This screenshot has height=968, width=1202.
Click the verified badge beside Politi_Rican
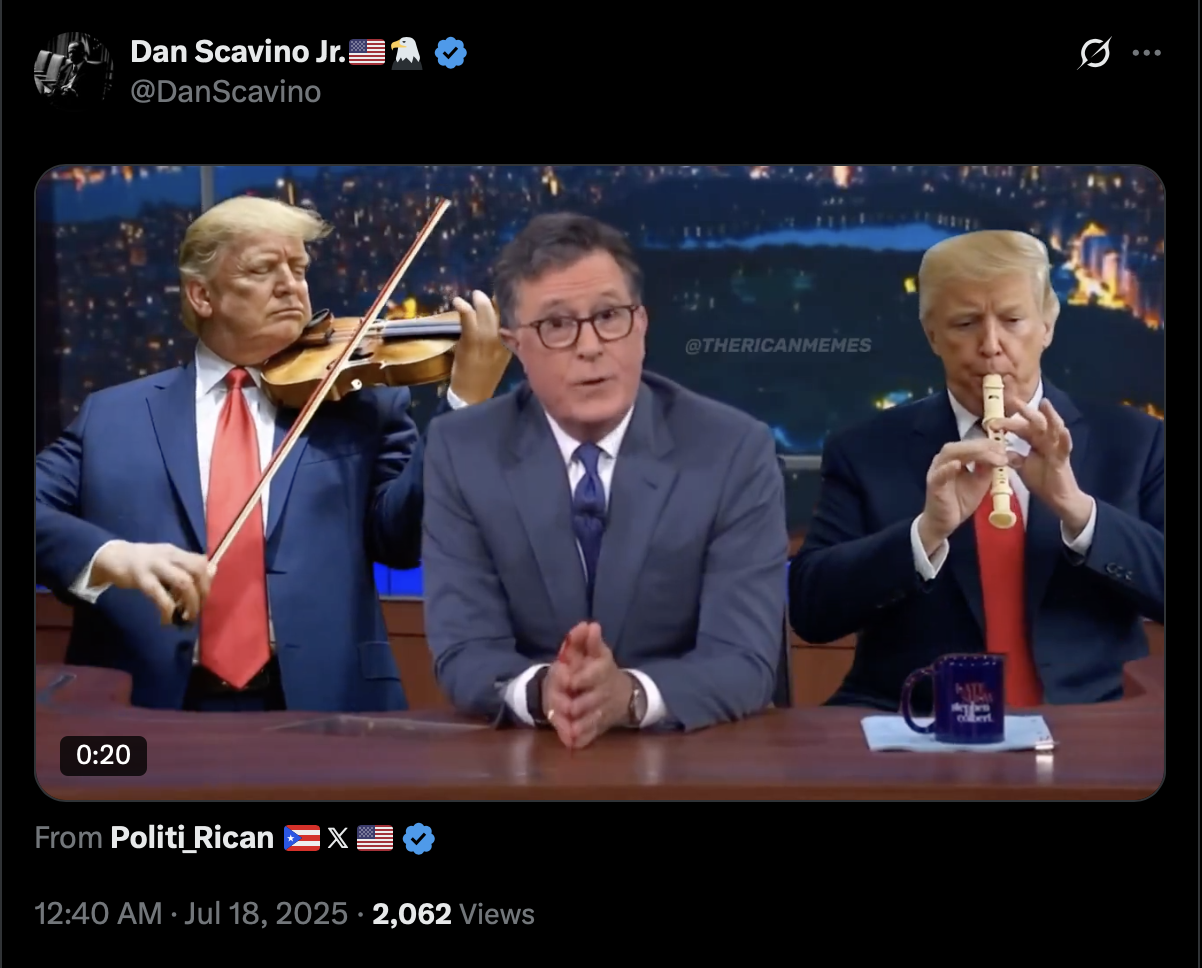point(419,838)
